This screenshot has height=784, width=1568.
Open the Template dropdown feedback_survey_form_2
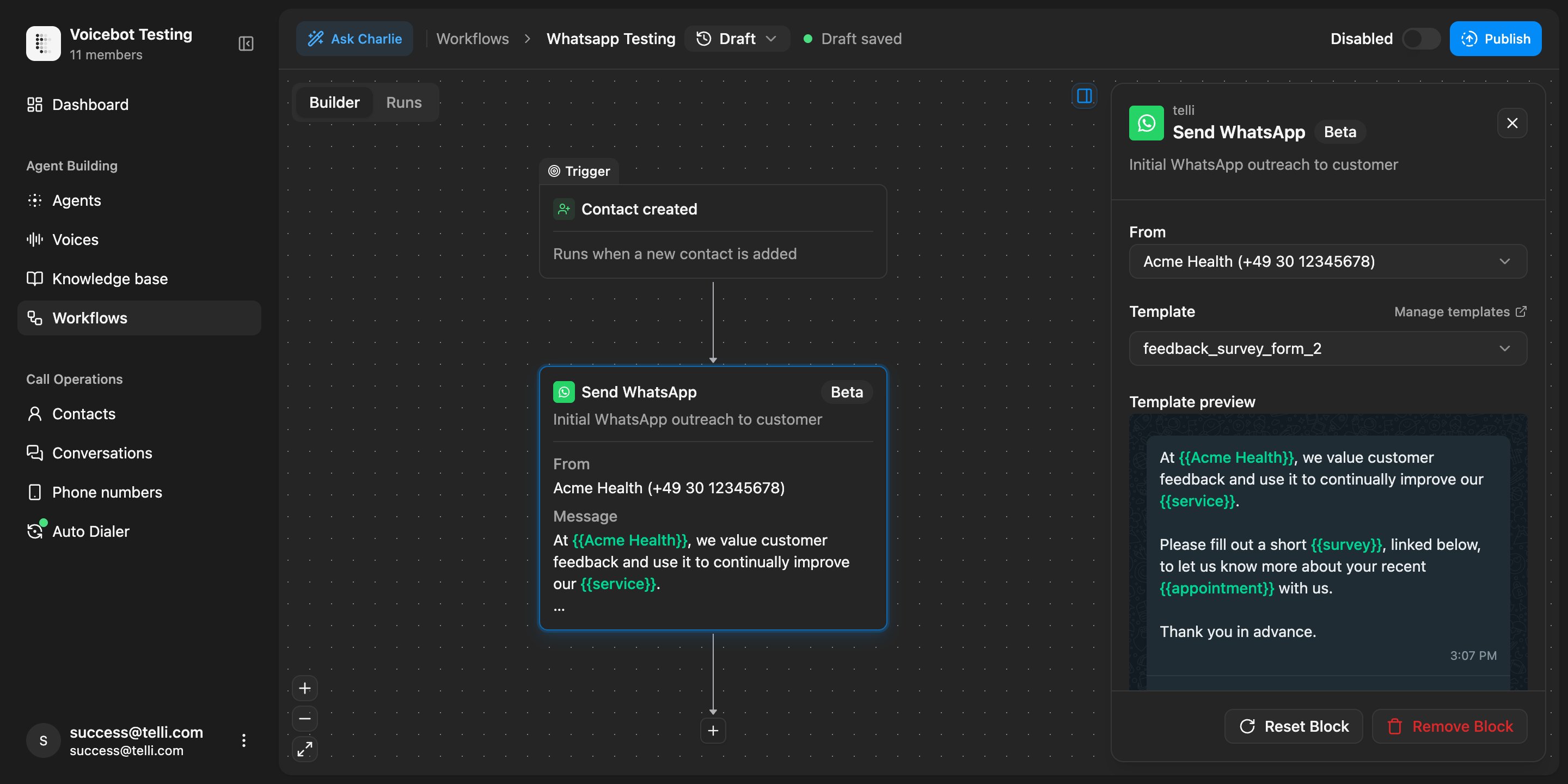pos(1327,348)
